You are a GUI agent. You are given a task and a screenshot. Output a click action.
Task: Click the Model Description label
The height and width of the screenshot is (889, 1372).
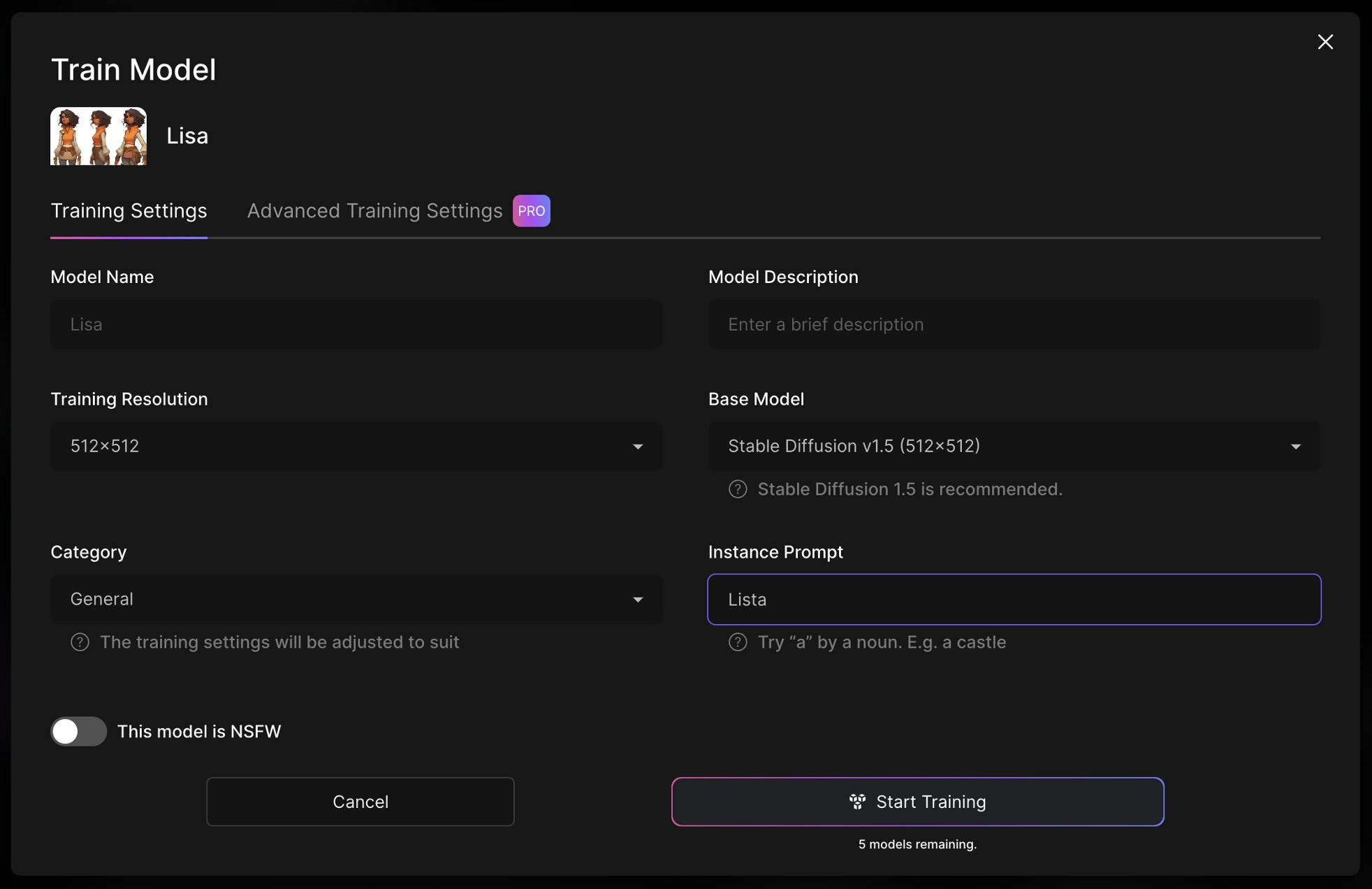[x=783, y=277]
